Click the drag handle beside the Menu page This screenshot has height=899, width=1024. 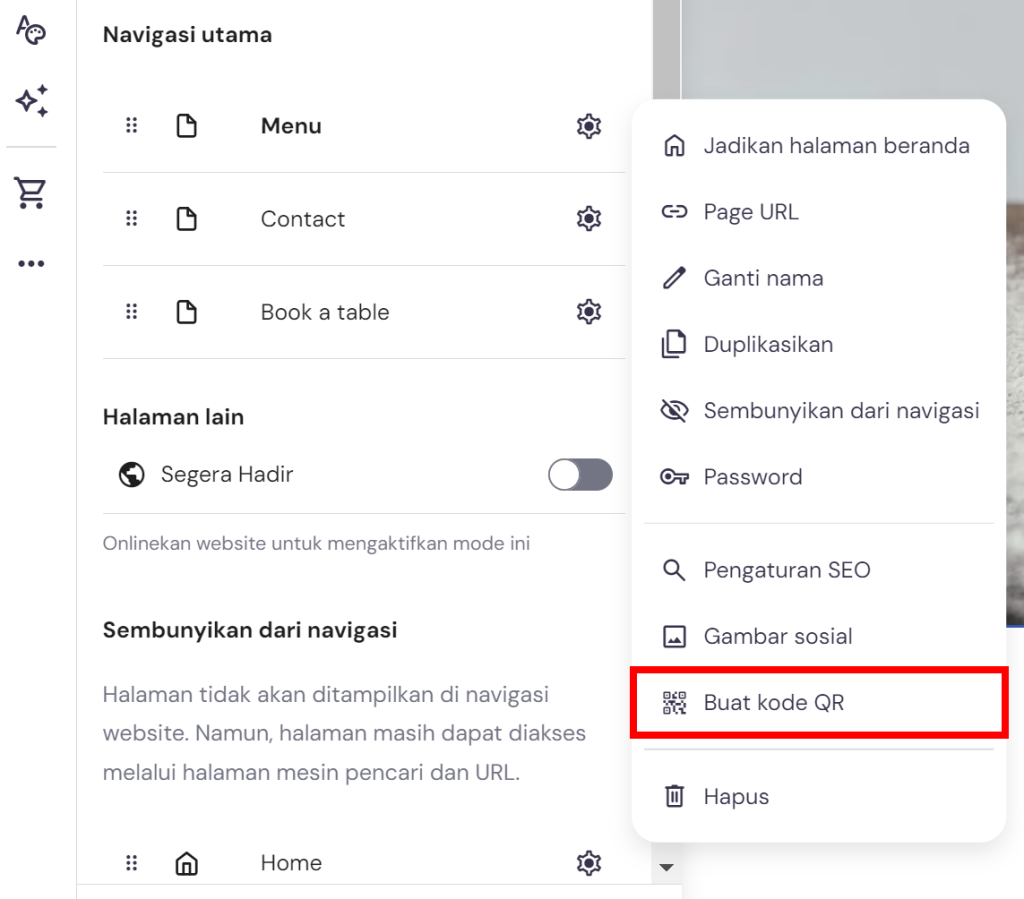tap(131, 125)
